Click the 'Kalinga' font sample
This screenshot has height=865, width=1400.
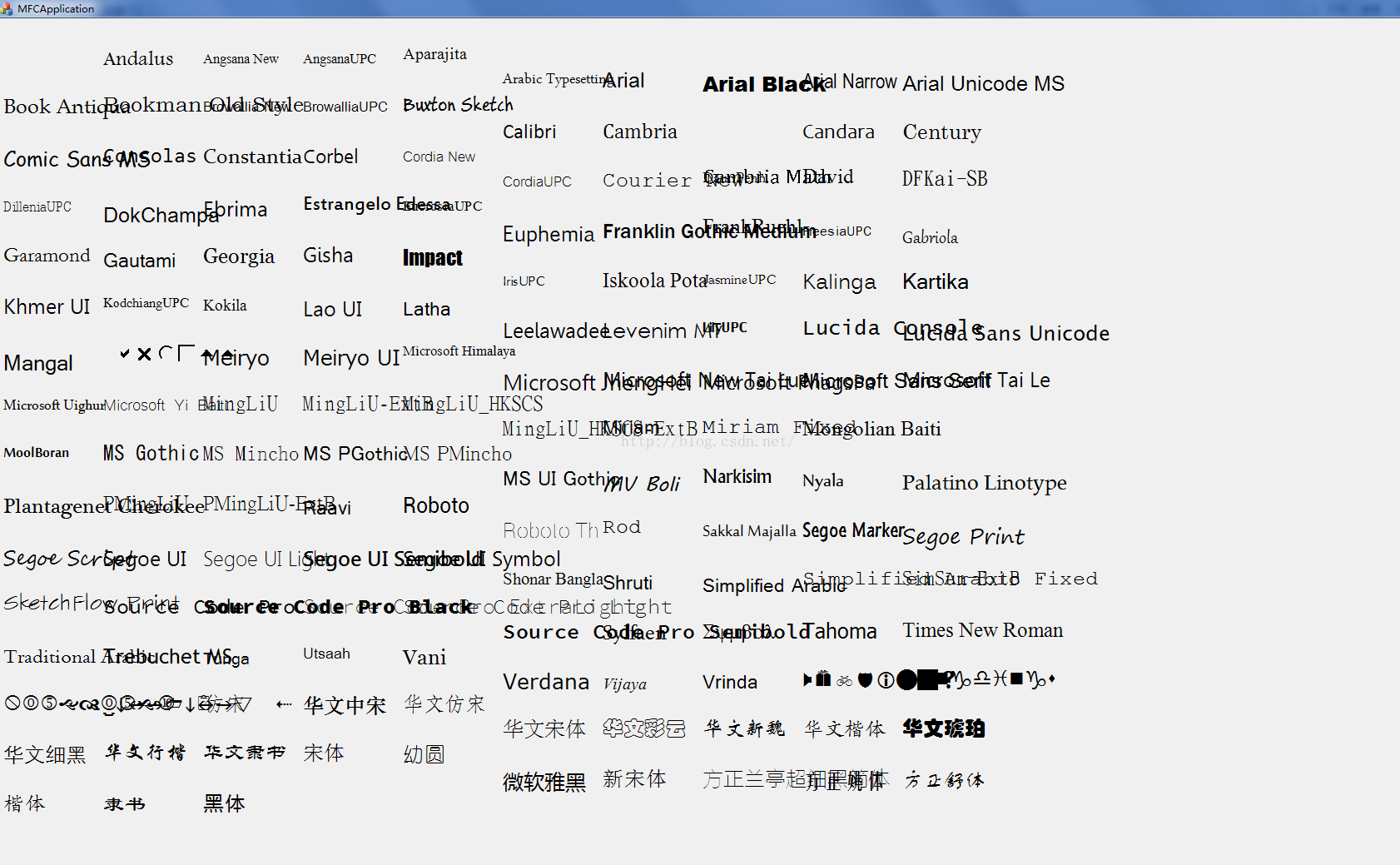(x=839, y=282)
